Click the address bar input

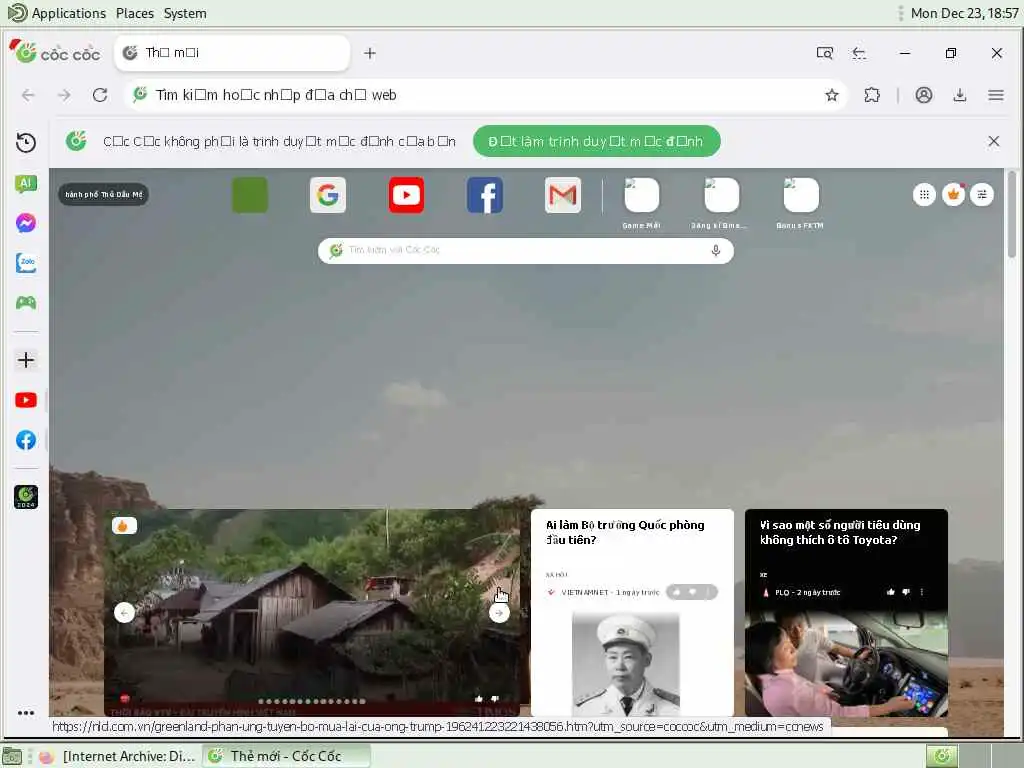[483, 95]
